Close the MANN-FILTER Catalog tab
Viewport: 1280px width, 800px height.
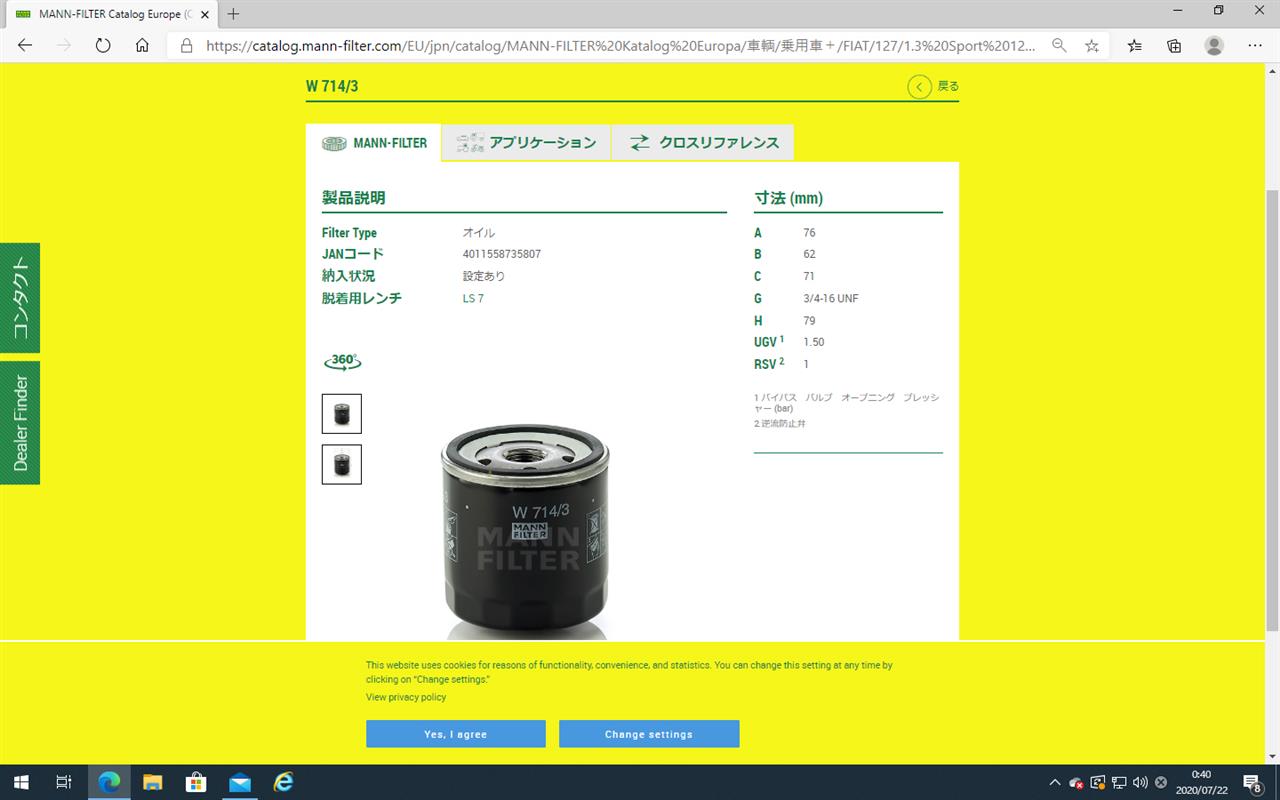click(205, 14)
